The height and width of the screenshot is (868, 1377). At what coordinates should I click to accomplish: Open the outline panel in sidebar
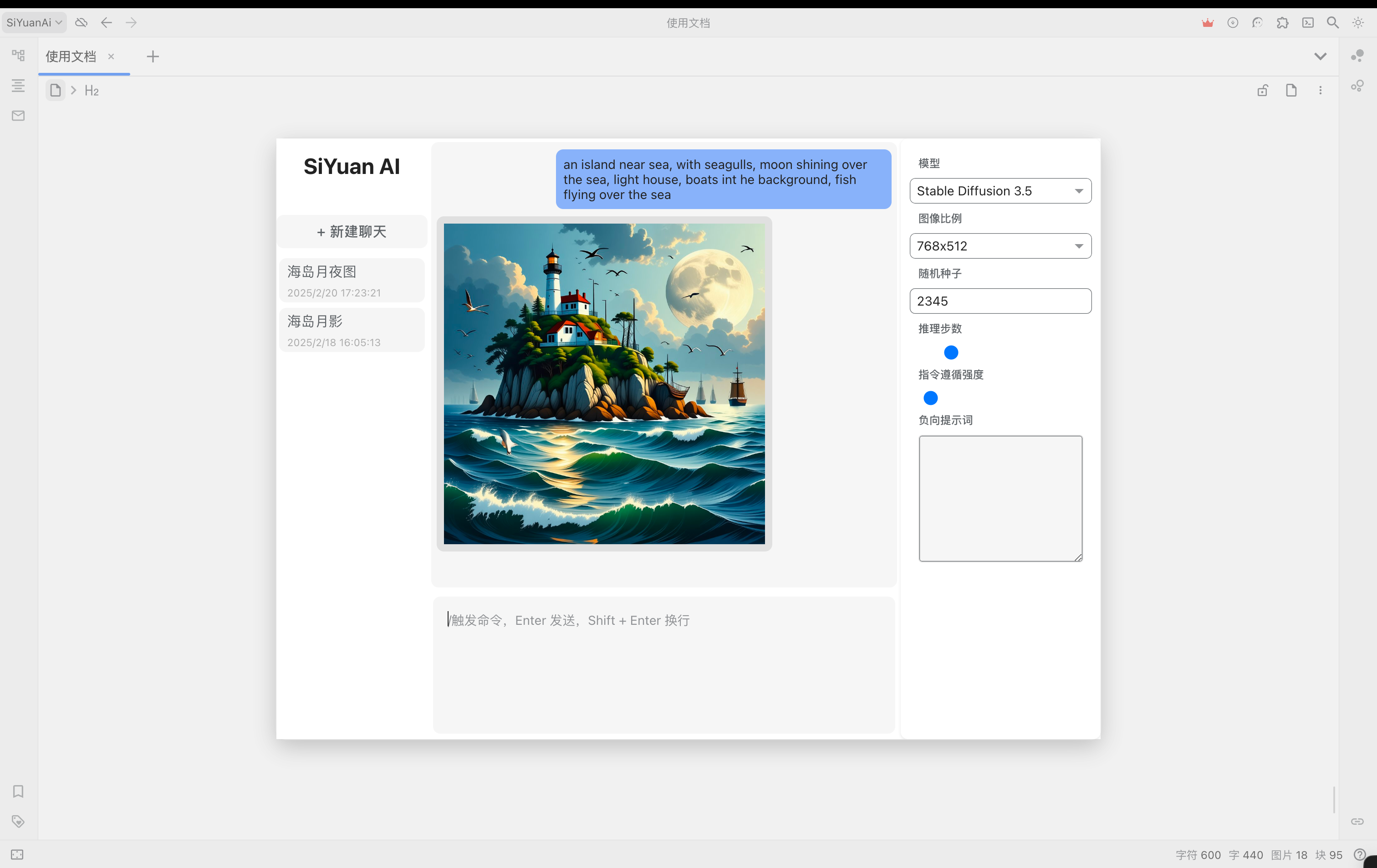[x=18, y=86]
